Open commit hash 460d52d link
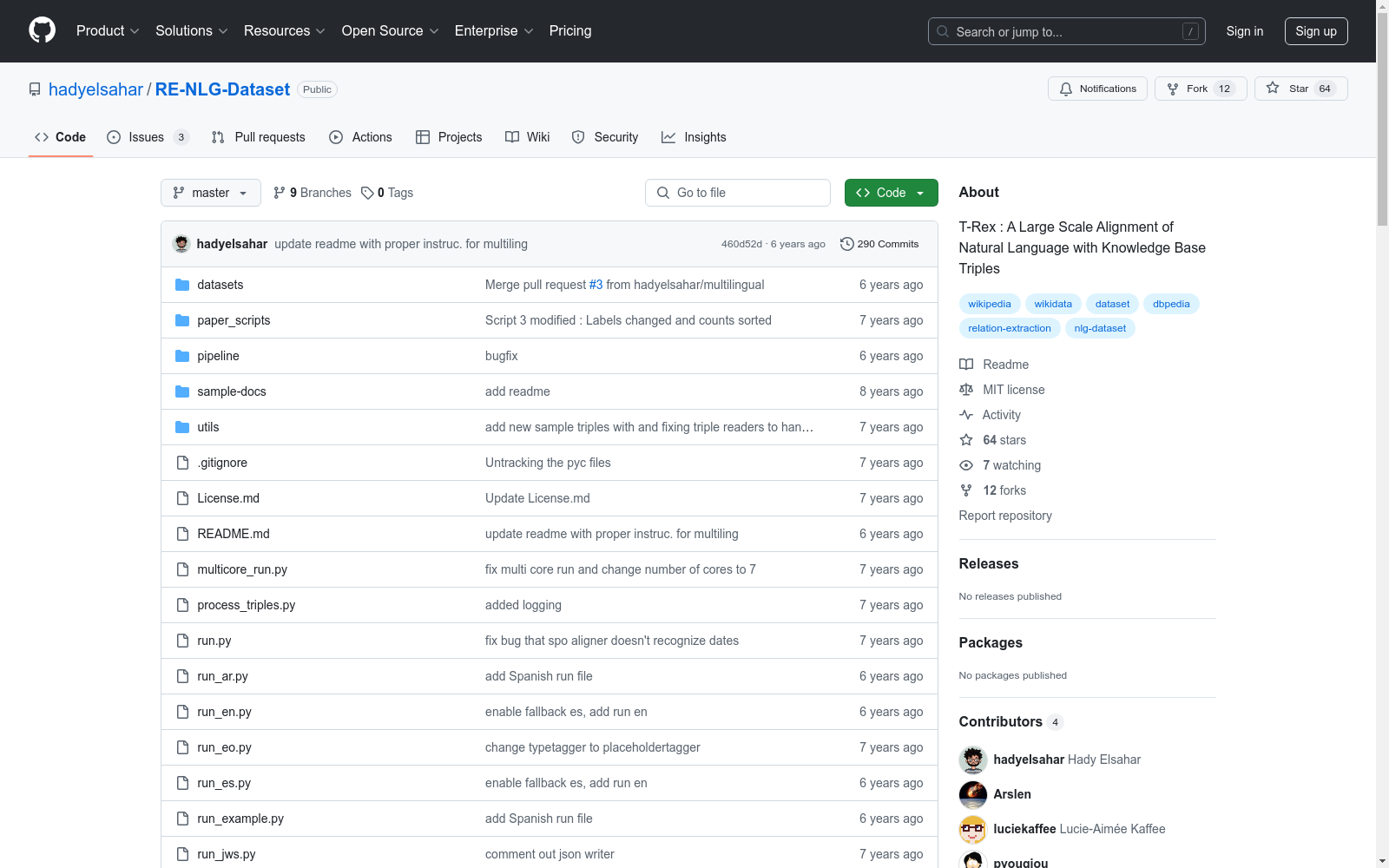The image size is (1389, 868). click(741, 244)
